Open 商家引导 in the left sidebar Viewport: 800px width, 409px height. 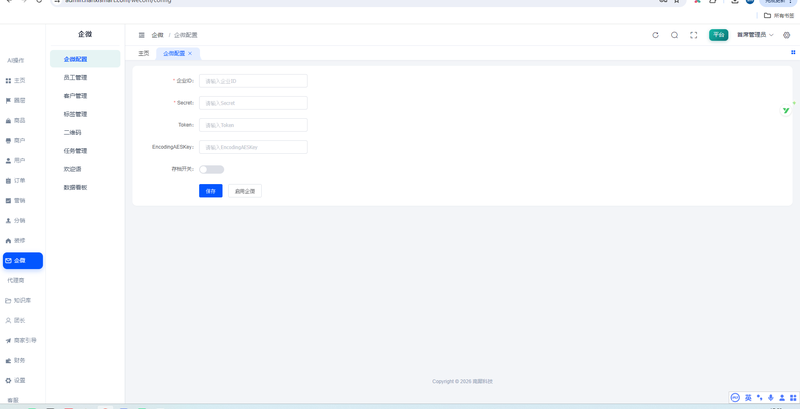pos(22,340)
